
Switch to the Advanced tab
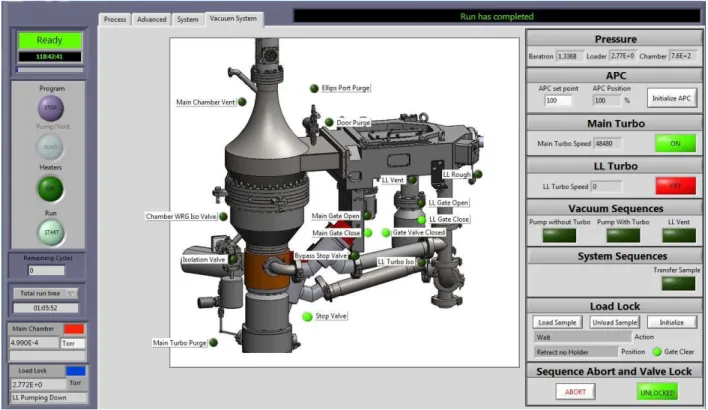pos(152,19)
